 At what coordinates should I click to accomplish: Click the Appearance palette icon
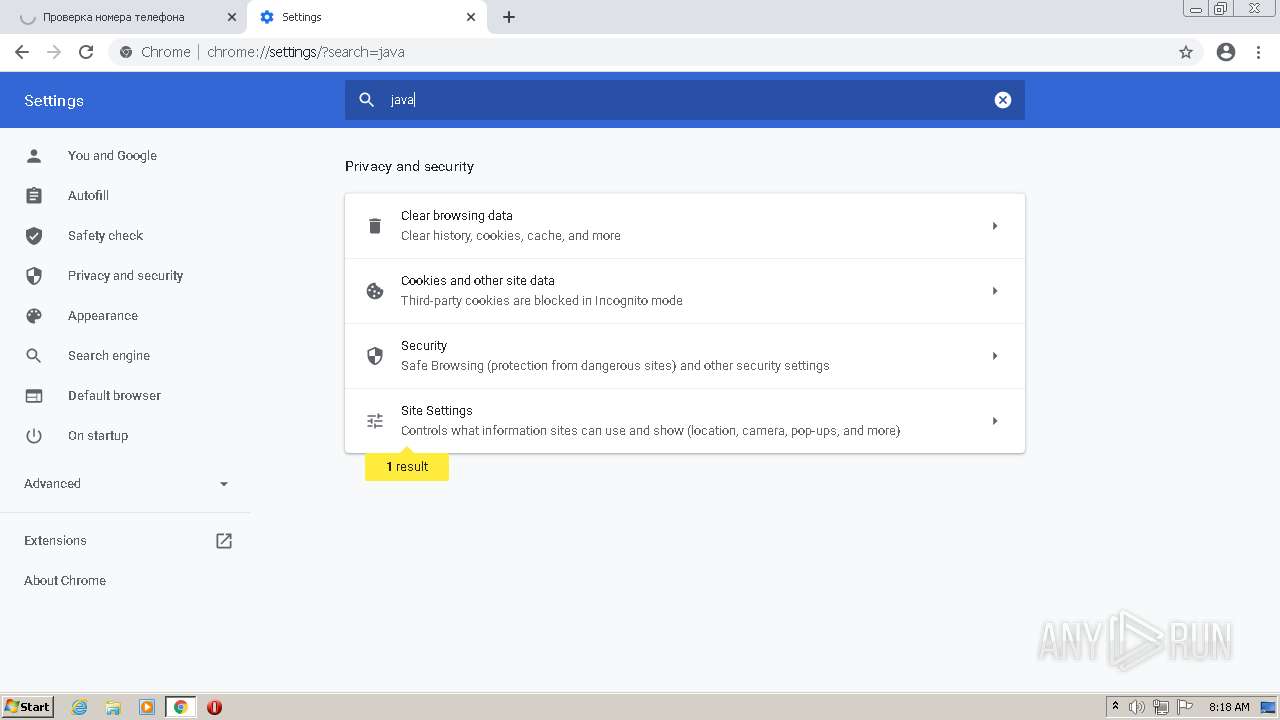click(x=34, y=316)
